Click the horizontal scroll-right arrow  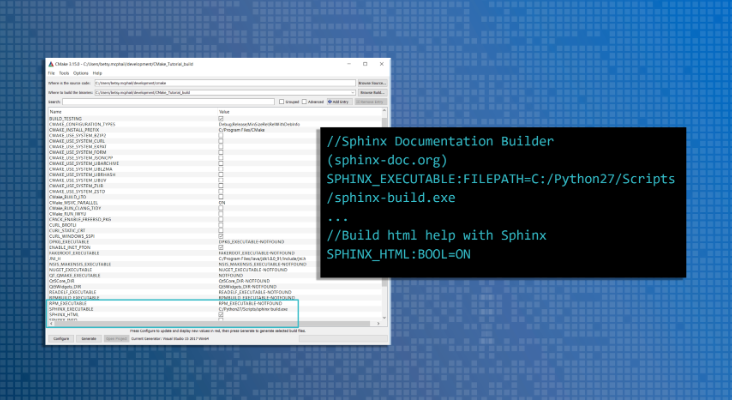[378, 323]
